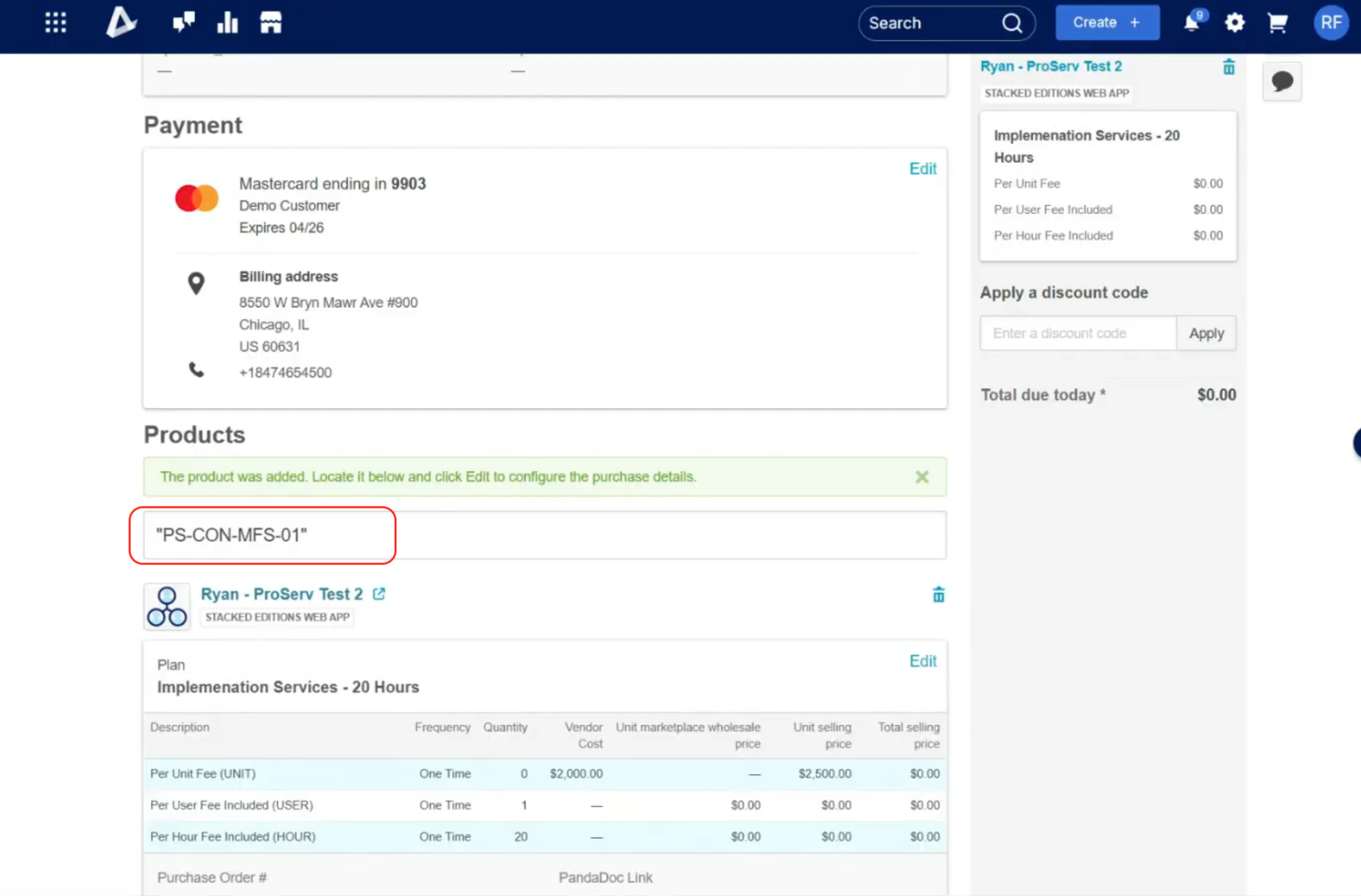Click the Create plus button
The image size is (1361, 896).
coord(1108,22)
